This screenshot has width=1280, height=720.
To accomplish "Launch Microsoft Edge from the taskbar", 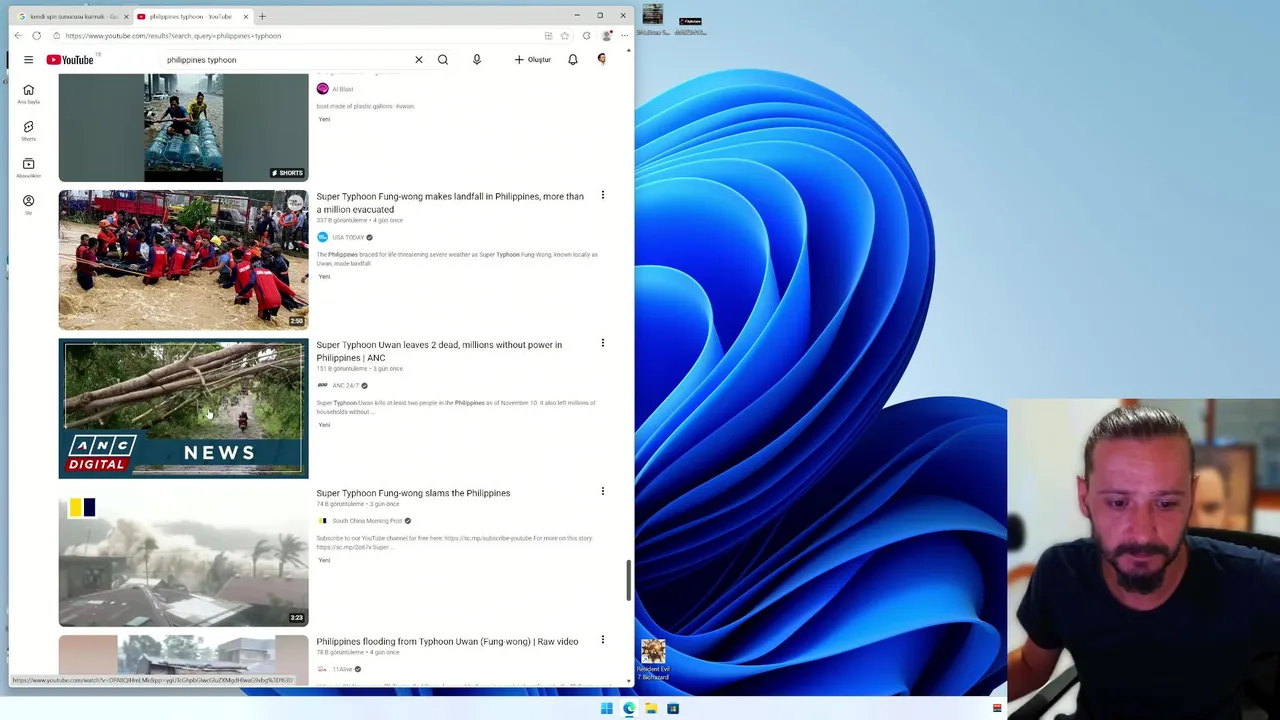I will (629, 708).
